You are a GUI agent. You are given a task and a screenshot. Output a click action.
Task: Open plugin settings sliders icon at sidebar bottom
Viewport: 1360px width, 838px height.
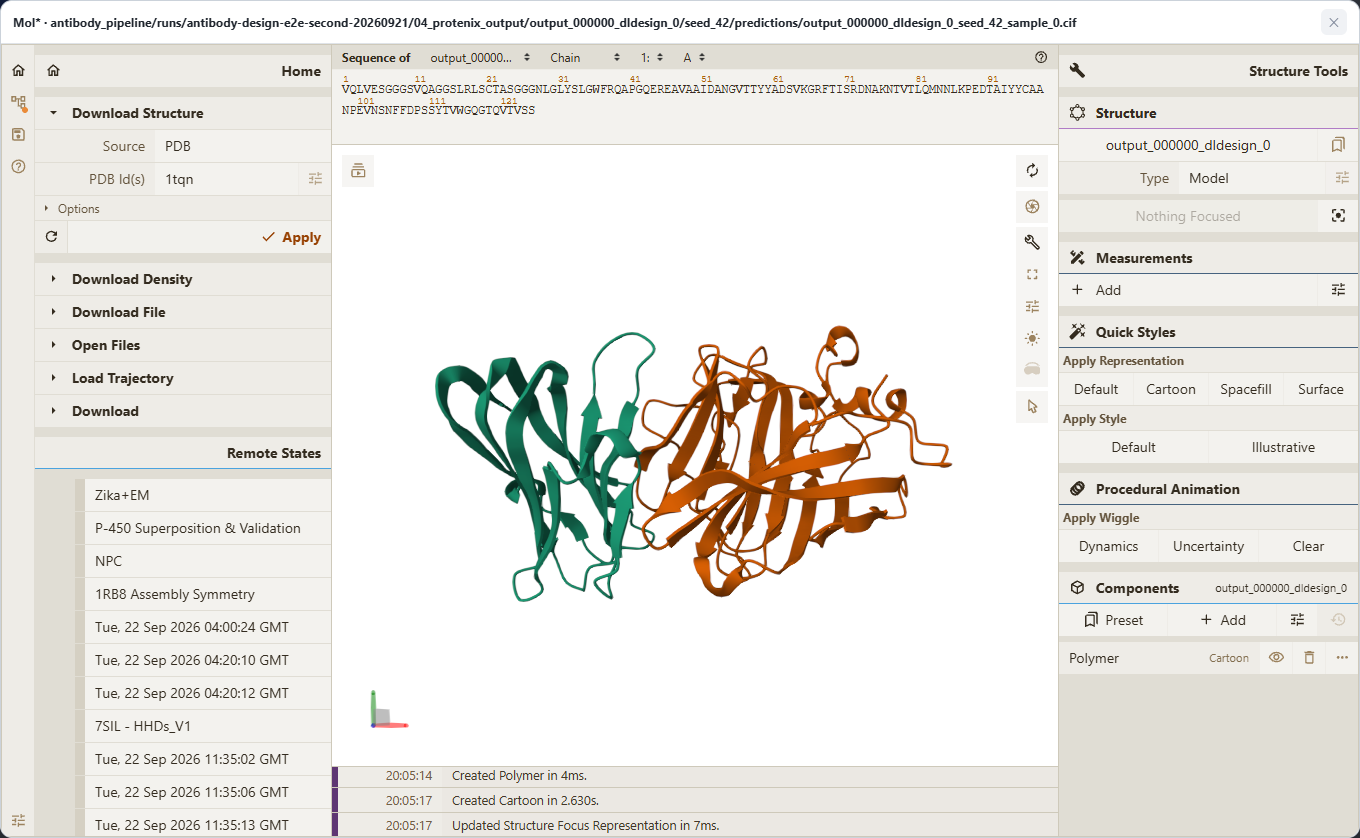pyautogui.click(x=18, y=820)
